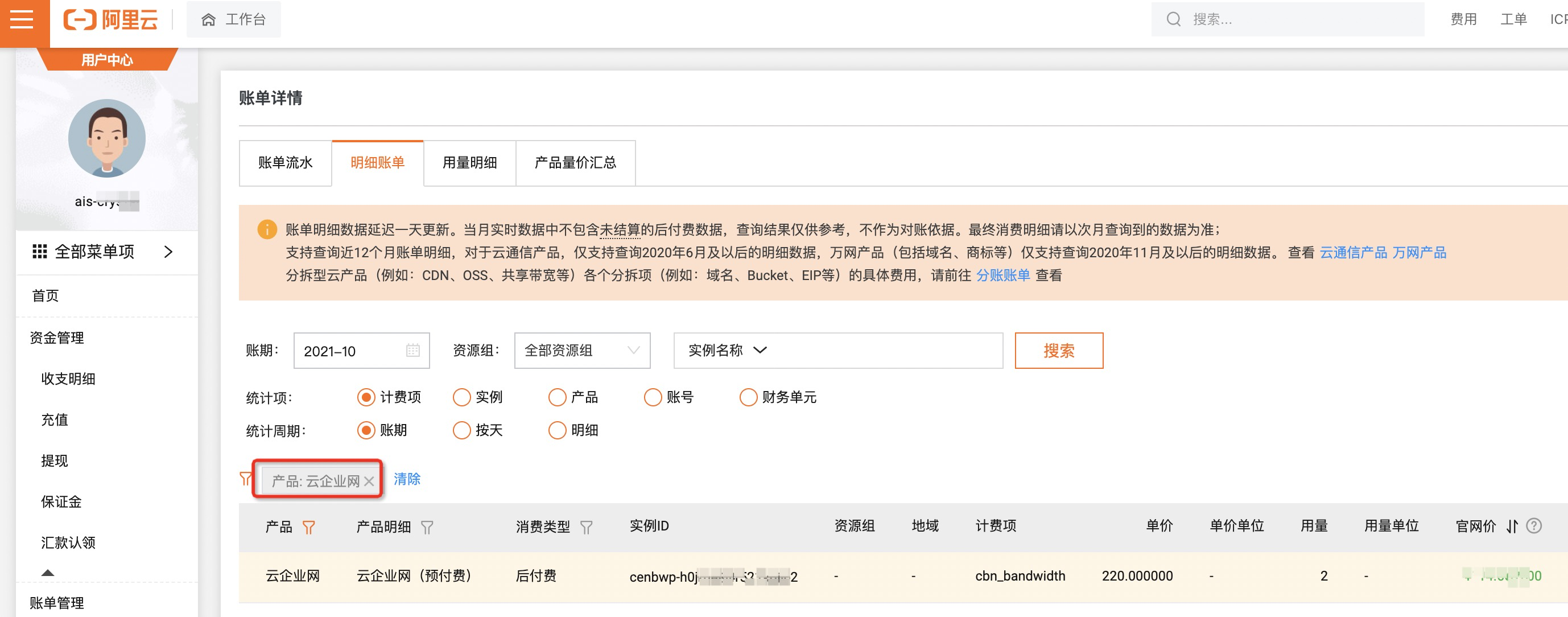Image resolution: width=1568 pixels, height=617 pixels.
Task: Click the filter icon next to 产品明细 column
Action: pyautogui.click(x=427, y=527)
